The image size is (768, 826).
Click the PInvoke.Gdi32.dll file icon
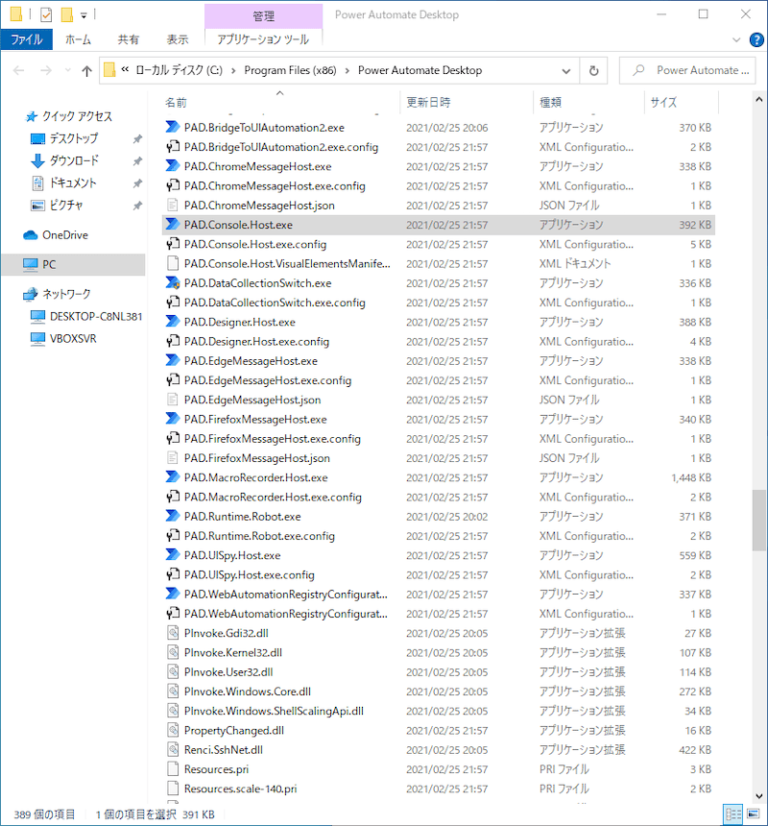(x=172, y=634)
